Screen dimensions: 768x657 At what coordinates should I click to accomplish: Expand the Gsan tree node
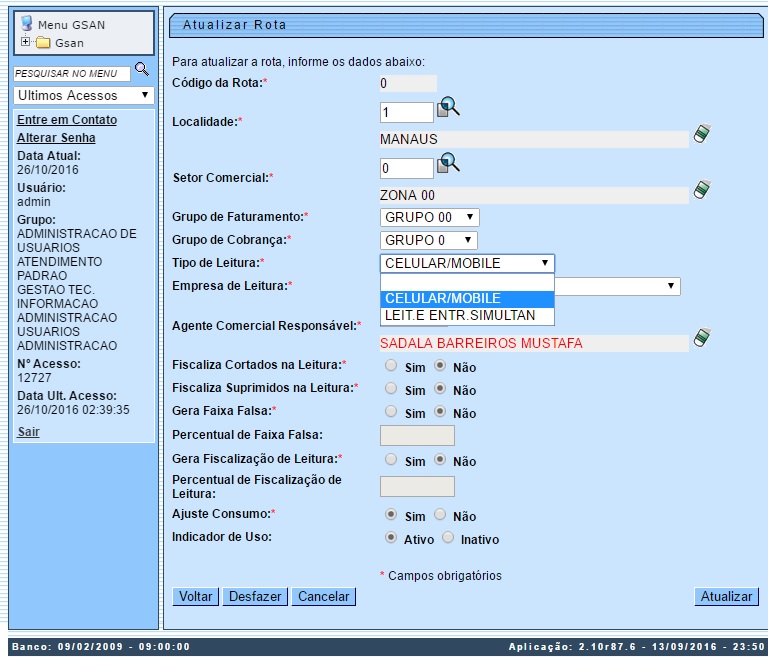26,43
